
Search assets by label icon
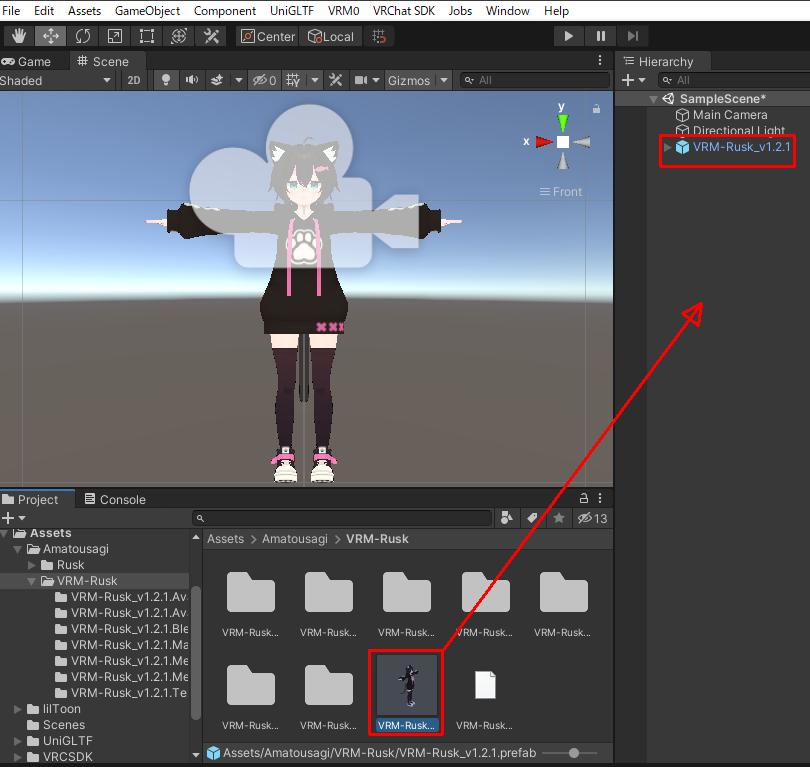click(x=533, y=518)
